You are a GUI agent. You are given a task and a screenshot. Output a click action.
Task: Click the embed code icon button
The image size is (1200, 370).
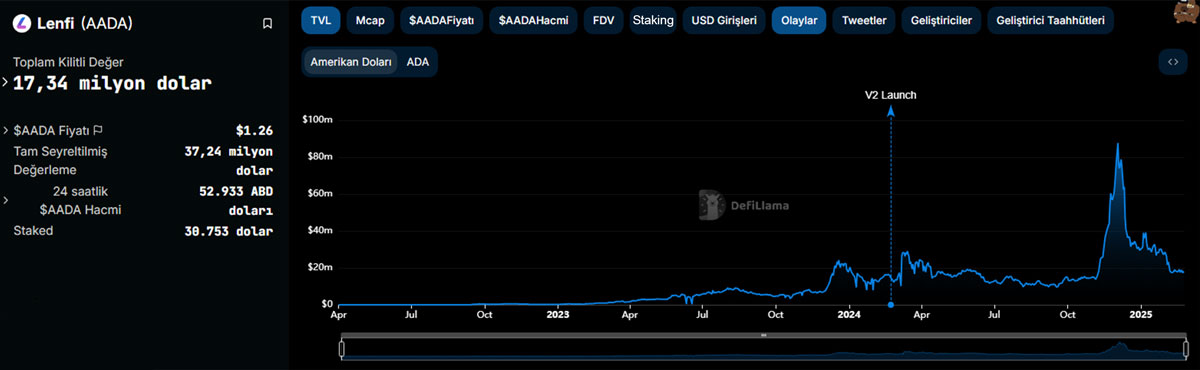click(x=1172, y=62)
